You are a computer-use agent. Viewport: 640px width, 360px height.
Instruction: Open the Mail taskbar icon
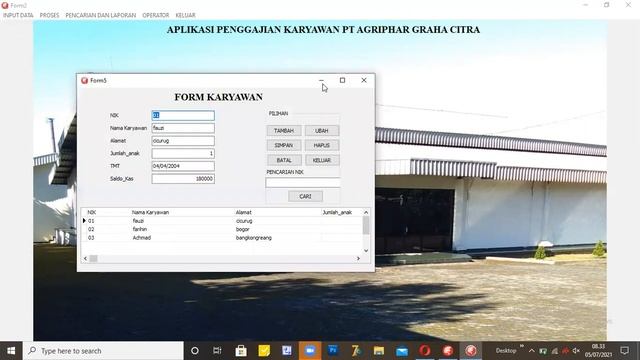(x=402, y=351)
